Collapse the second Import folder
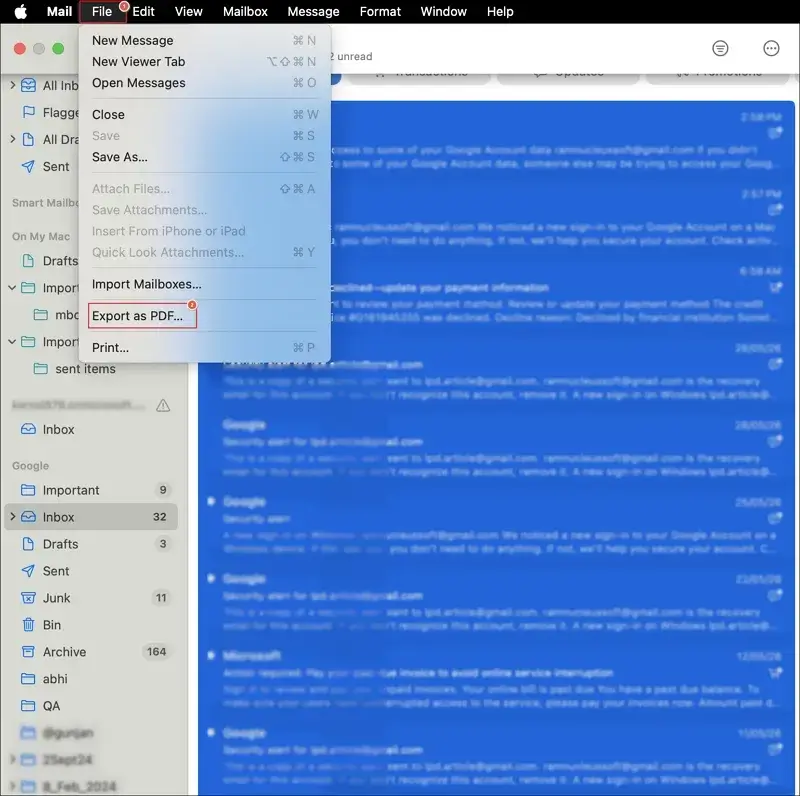Viewport: 800px width, 796px height. pos(12,341)
